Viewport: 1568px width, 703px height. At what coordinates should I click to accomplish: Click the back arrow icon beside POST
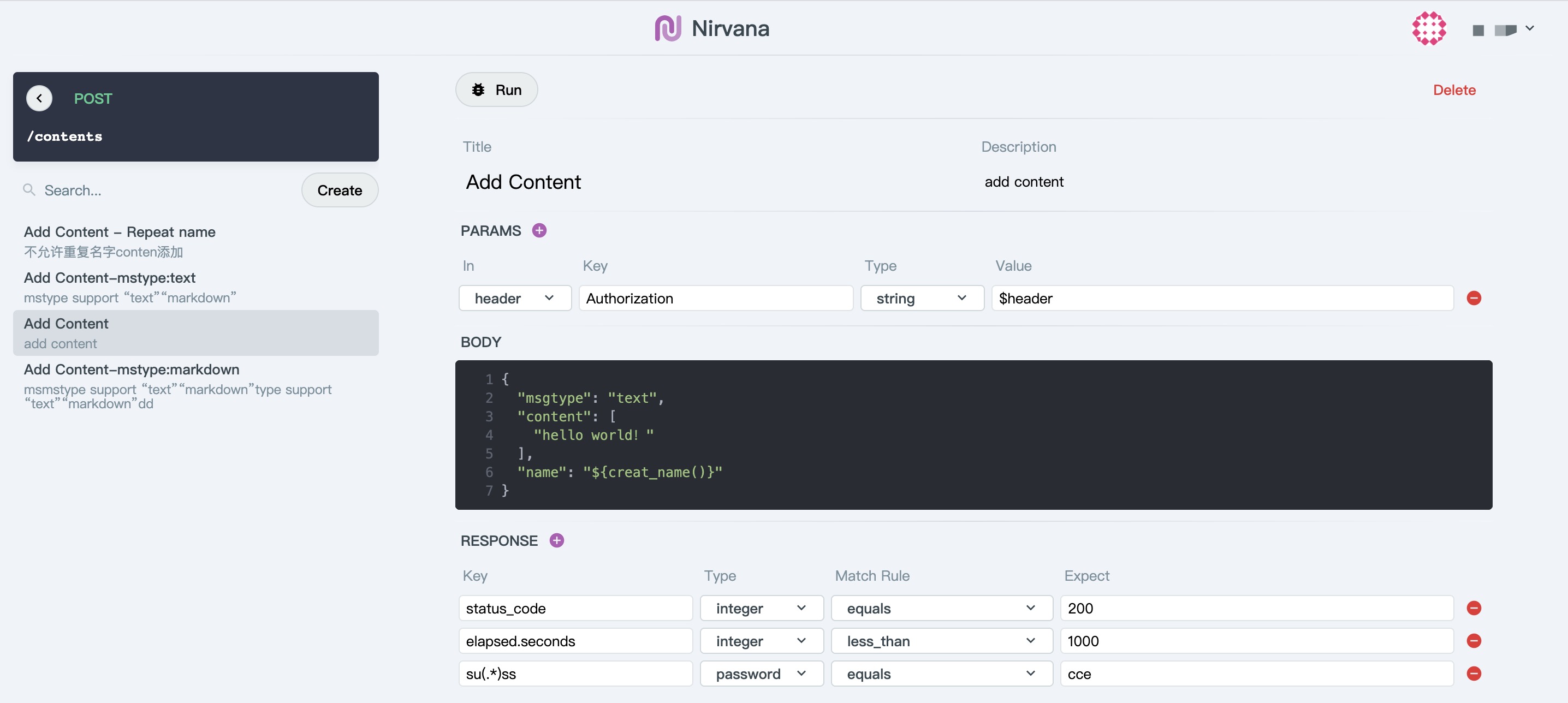click(39, 98)
